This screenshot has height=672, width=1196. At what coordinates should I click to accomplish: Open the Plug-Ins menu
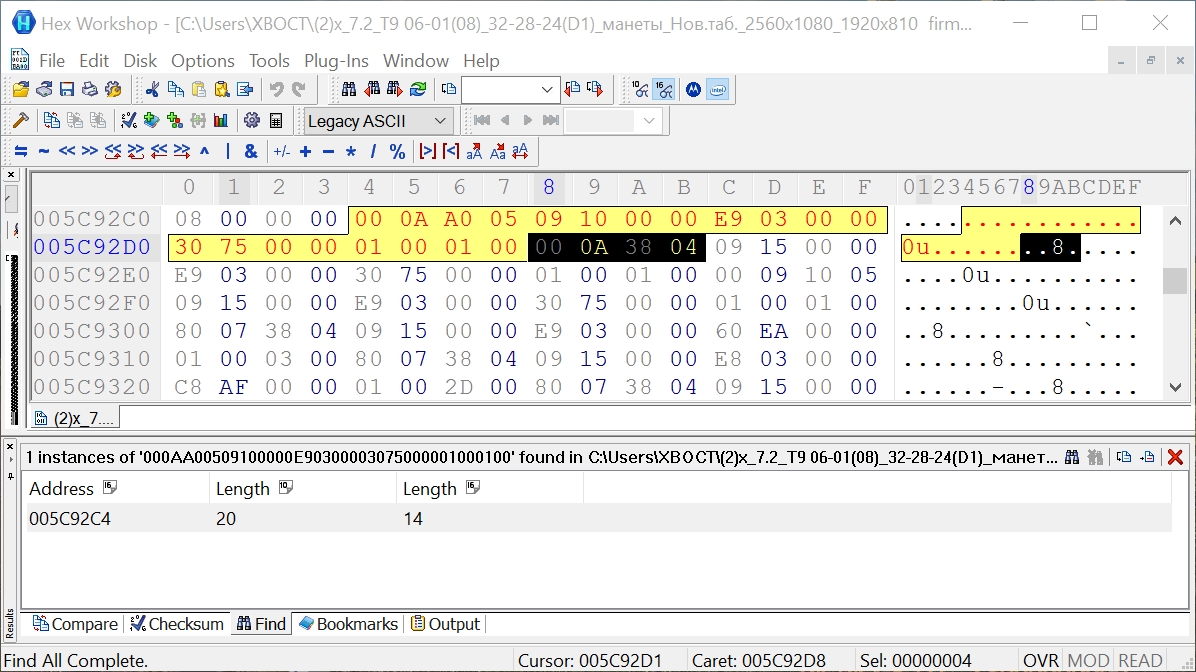(x=337, y=61)
